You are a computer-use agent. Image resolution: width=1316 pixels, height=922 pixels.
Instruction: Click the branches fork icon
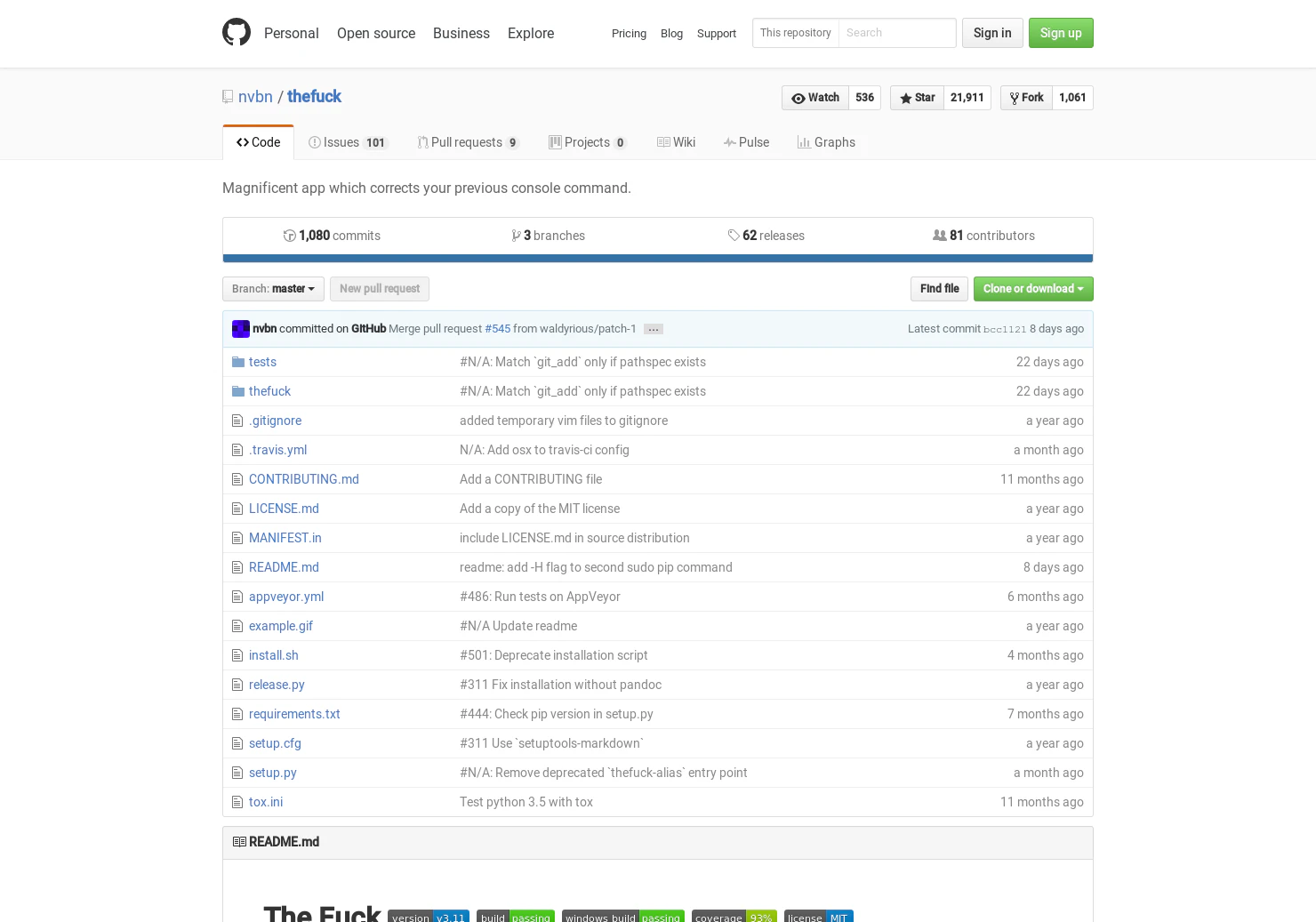pyautogui.click(x=517, y=236)
